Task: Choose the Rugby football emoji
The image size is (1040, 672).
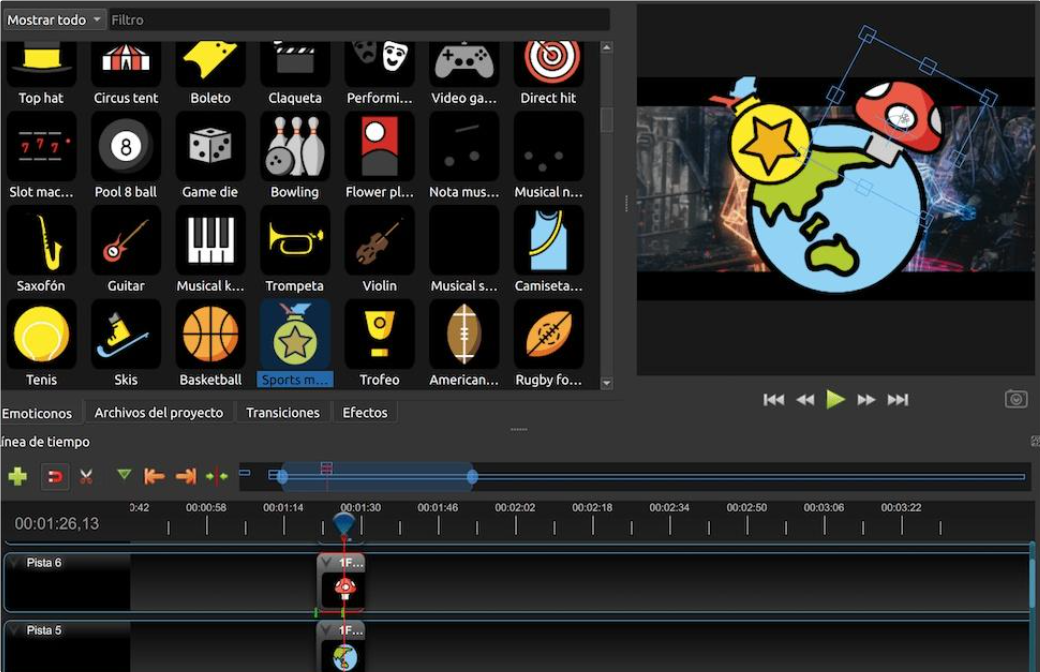Action: click(549, 344)
